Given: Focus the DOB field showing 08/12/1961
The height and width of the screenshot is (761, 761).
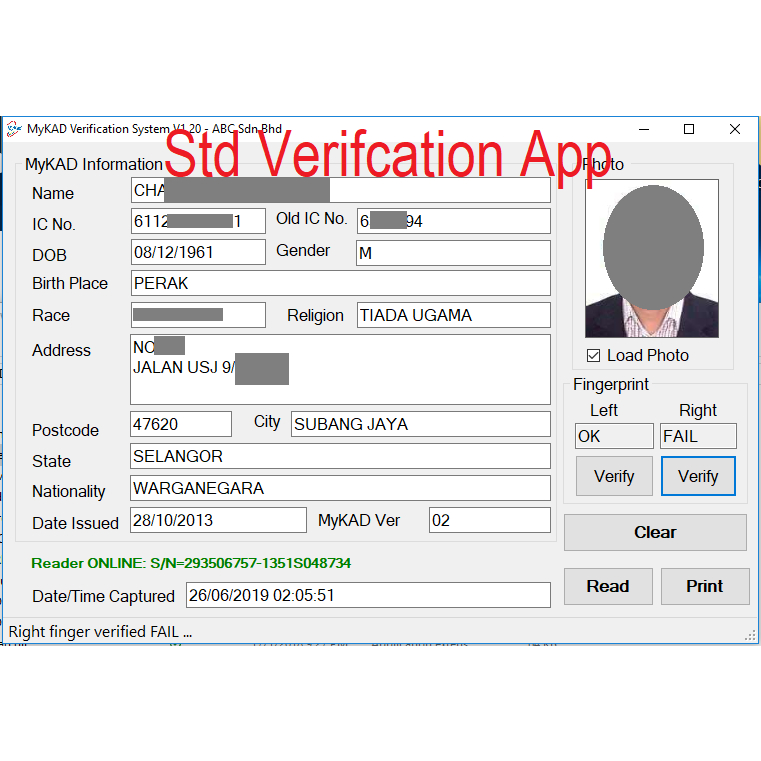Looking at the screenshot, I should tap(198, 252).
